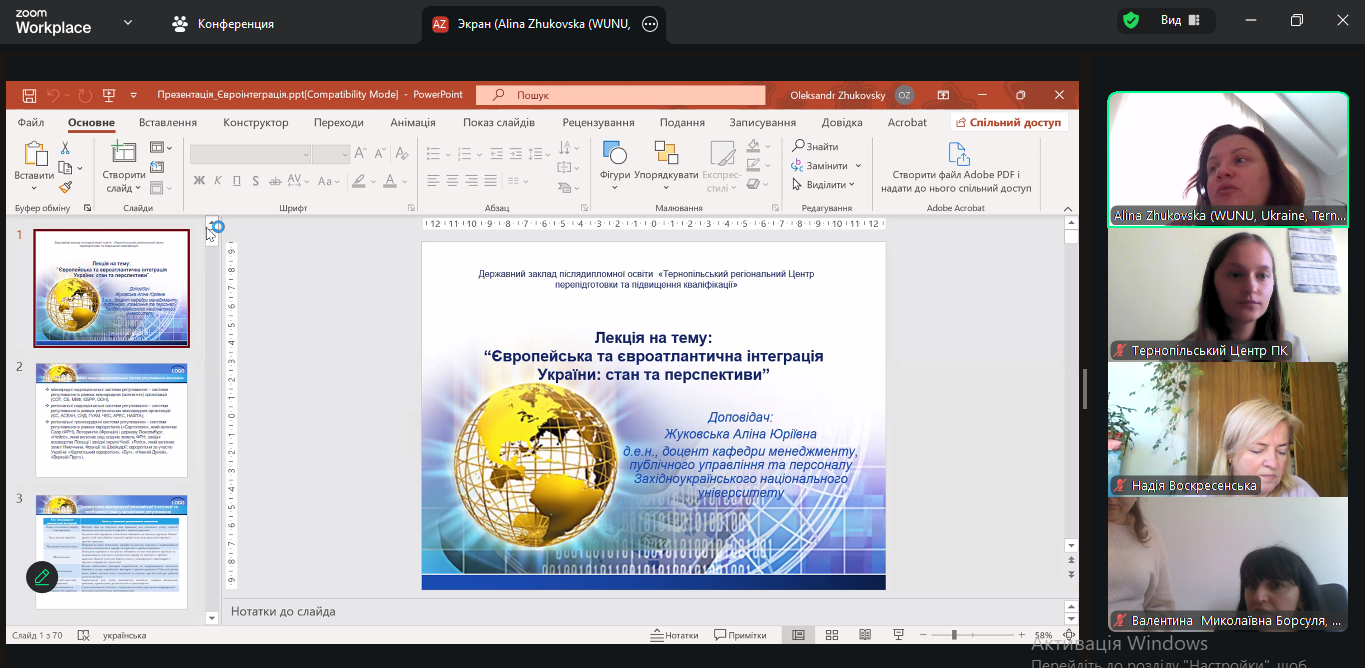Click the zoom slider handle
The height and width of the screenshot is (668, 1365).
coord(954,635)
